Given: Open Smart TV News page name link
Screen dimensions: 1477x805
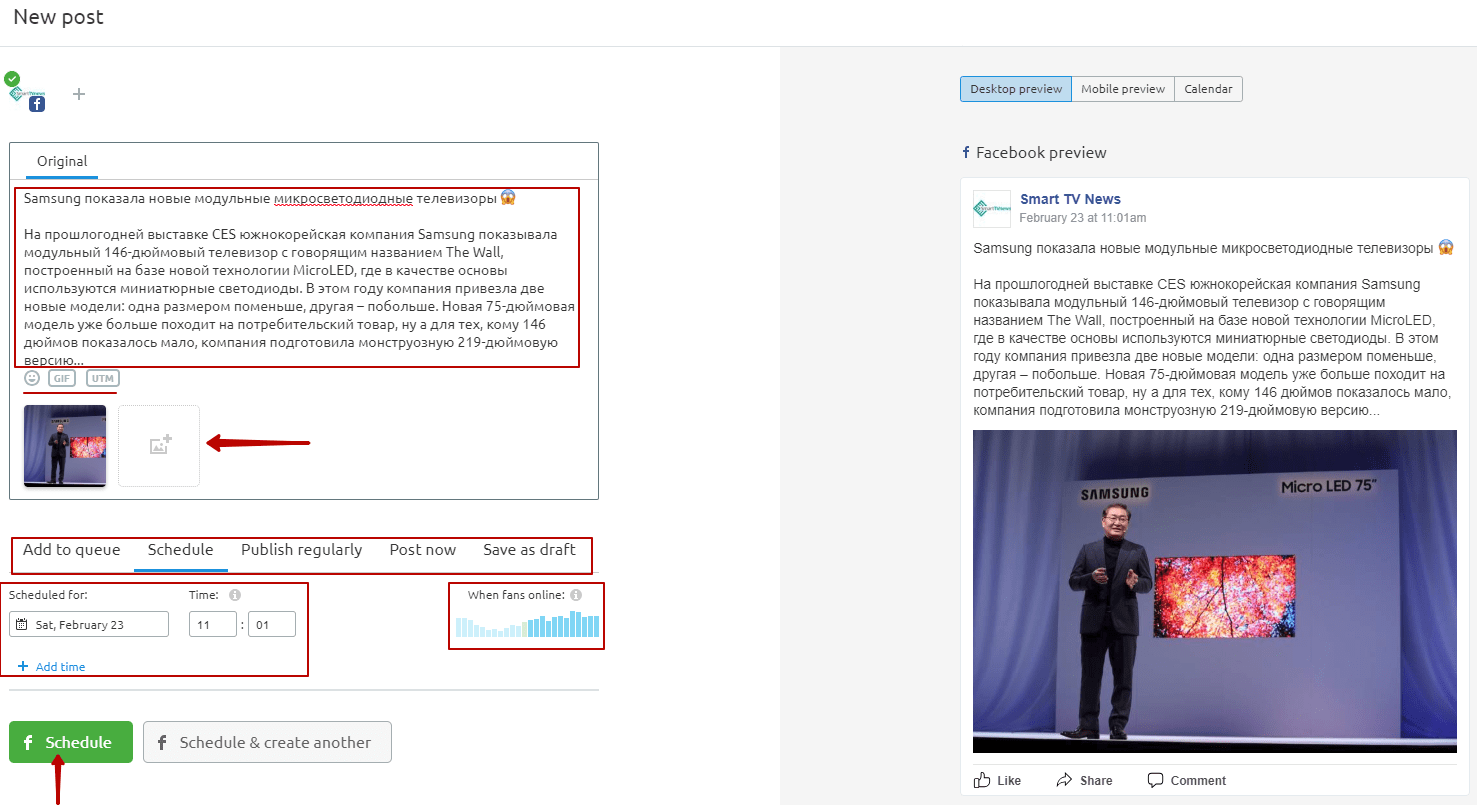Looking at the screenshot, I should coord(1070,199).
